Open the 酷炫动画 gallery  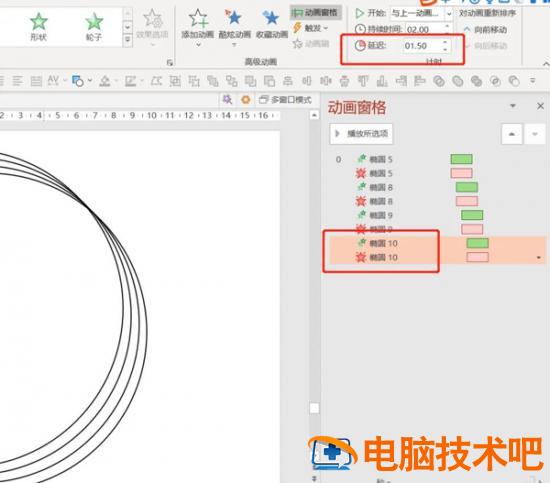click(x=234, y=28)
